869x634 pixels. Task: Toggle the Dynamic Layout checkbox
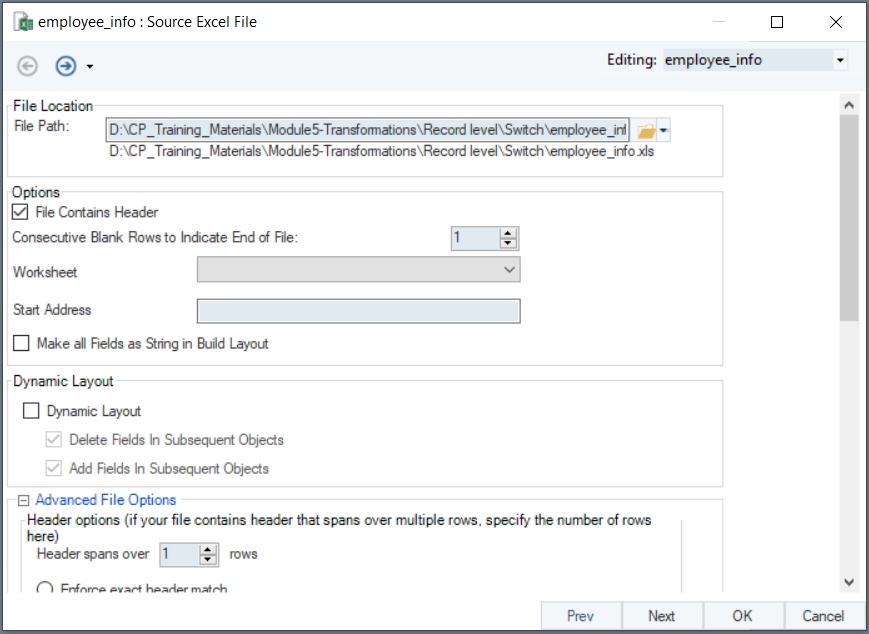[x=31, y=411]
